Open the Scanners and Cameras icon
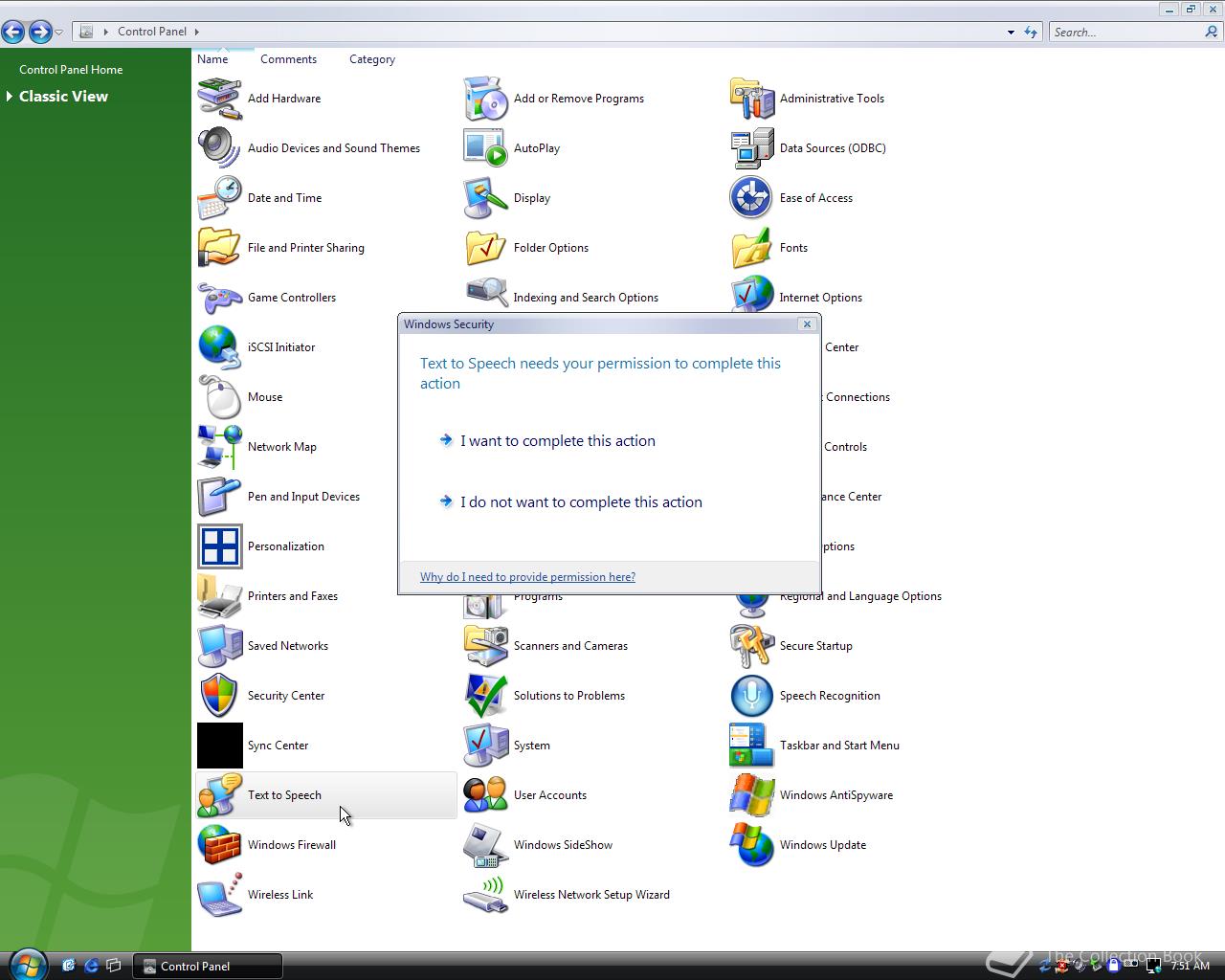Image resolution: width=1225 pixels, height=980 pixels. pos(485,646)
